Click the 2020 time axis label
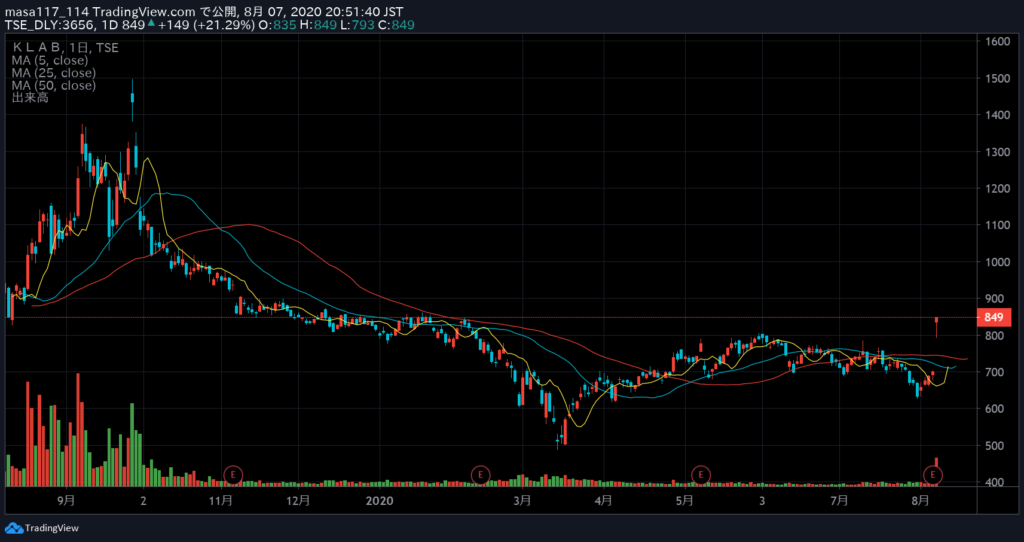The height and width of the screenshot is (542, 1024). [x=380, y=501]
